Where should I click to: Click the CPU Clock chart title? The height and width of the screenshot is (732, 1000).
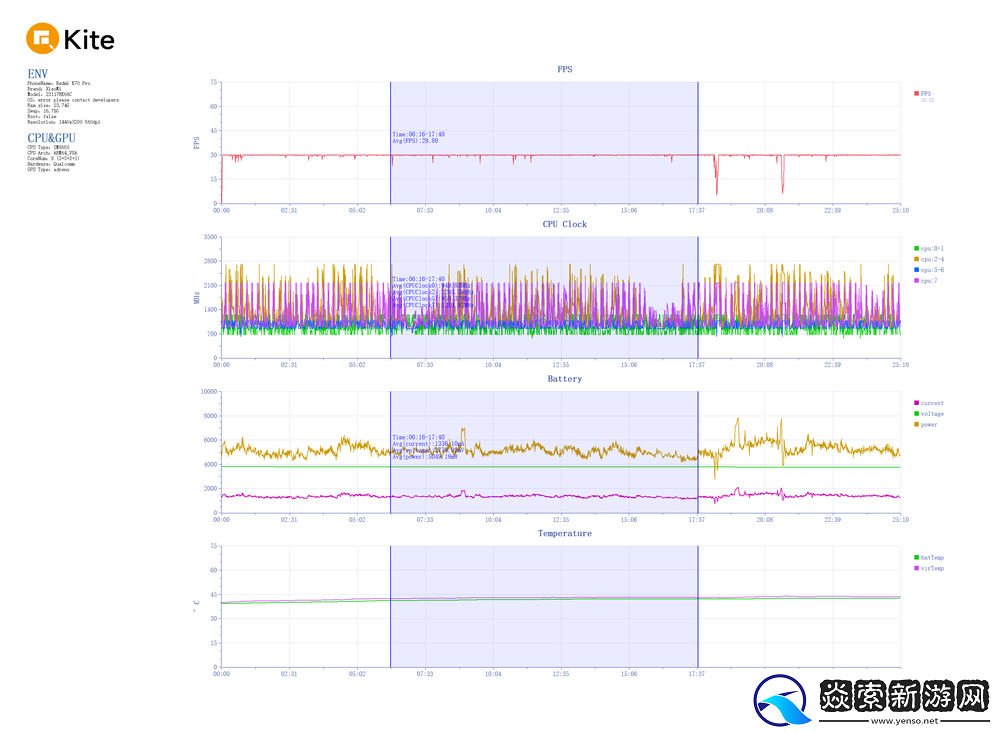point(564,224)
